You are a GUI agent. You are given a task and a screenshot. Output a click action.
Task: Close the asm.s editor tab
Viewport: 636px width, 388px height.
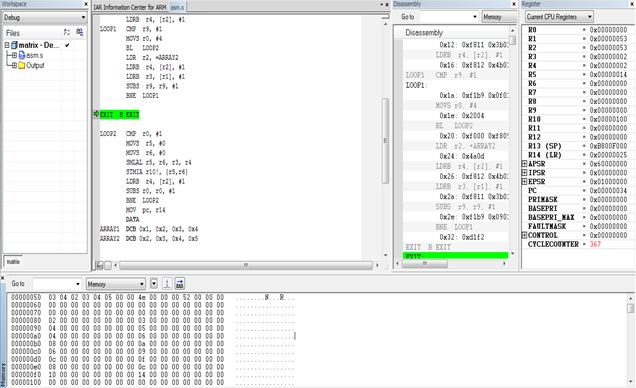click(x=387, y=4)
